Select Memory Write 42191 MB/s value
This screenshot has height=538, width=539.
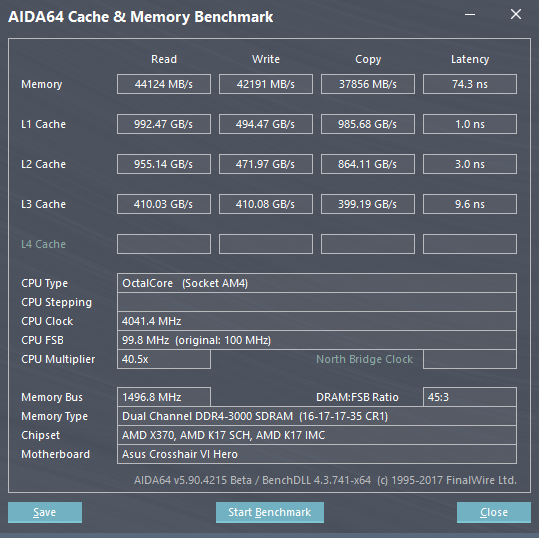pos(266,84)
